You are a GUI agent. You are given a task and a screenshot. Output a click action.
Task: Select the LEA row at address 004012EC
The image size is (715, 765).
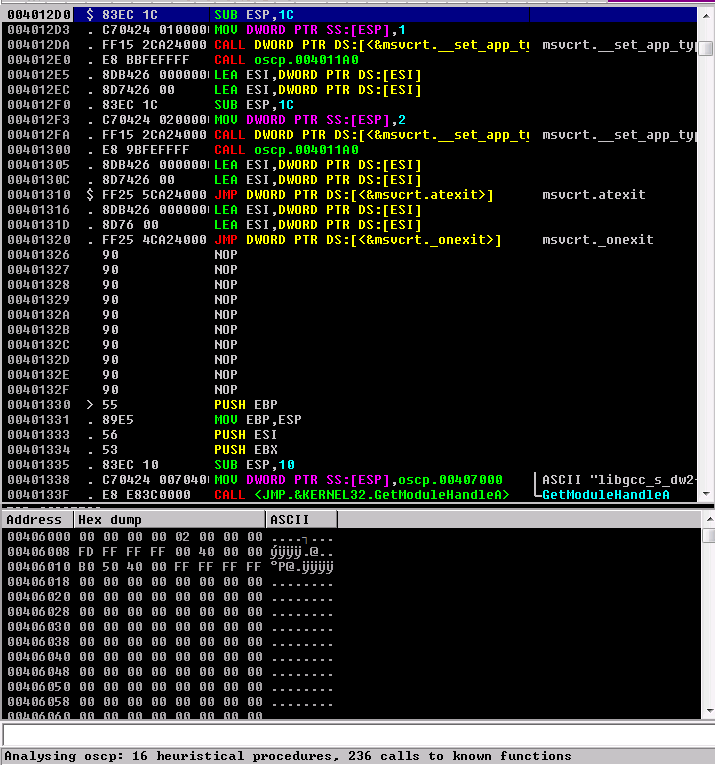(349, 90)
